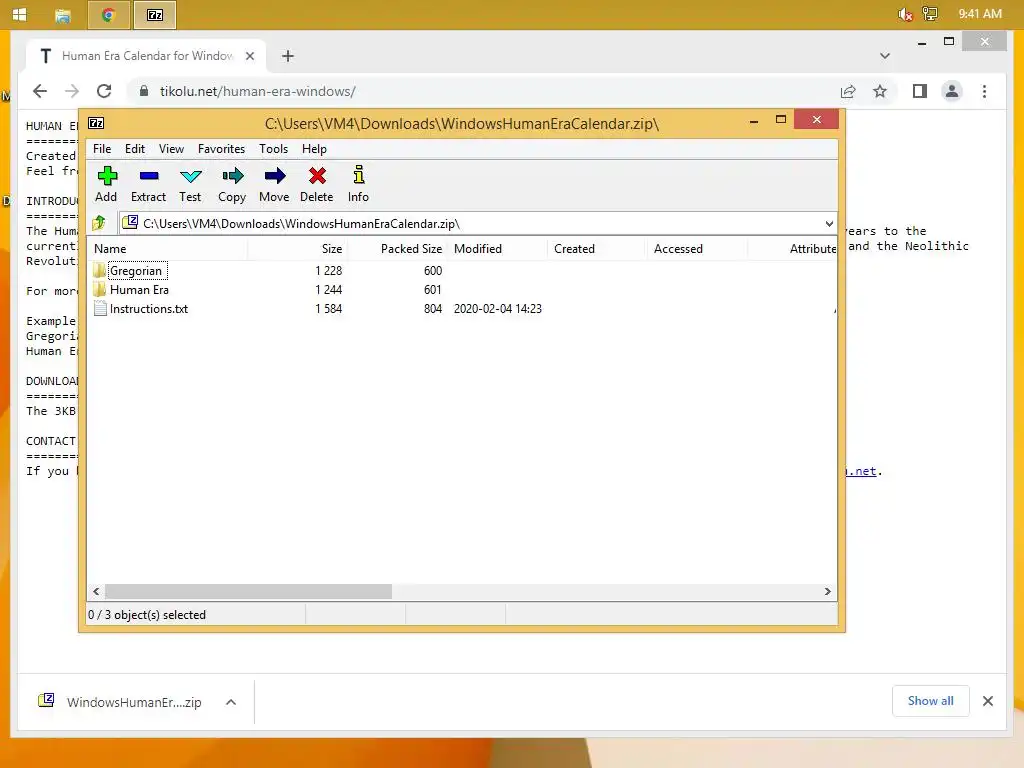The image size is (1024, 768).
Task: Click the scroll left arrow in file list
Action: click(x=96, y=592)
